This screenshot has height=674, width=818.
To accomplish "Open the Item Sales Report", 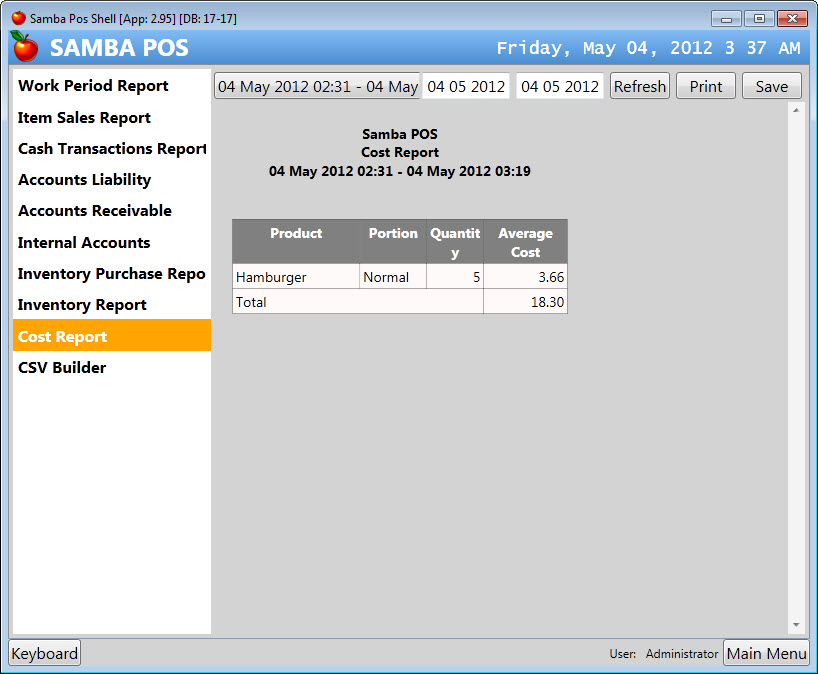I will (112, 117).
